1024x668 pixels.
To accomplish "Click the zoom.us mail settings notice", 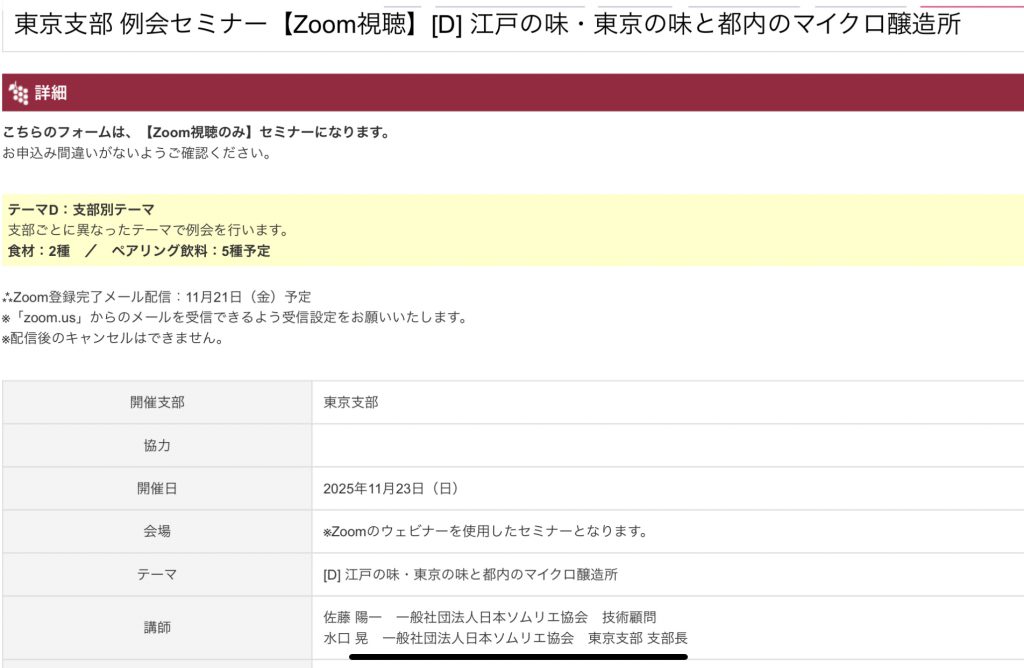I will click(235, 318).
